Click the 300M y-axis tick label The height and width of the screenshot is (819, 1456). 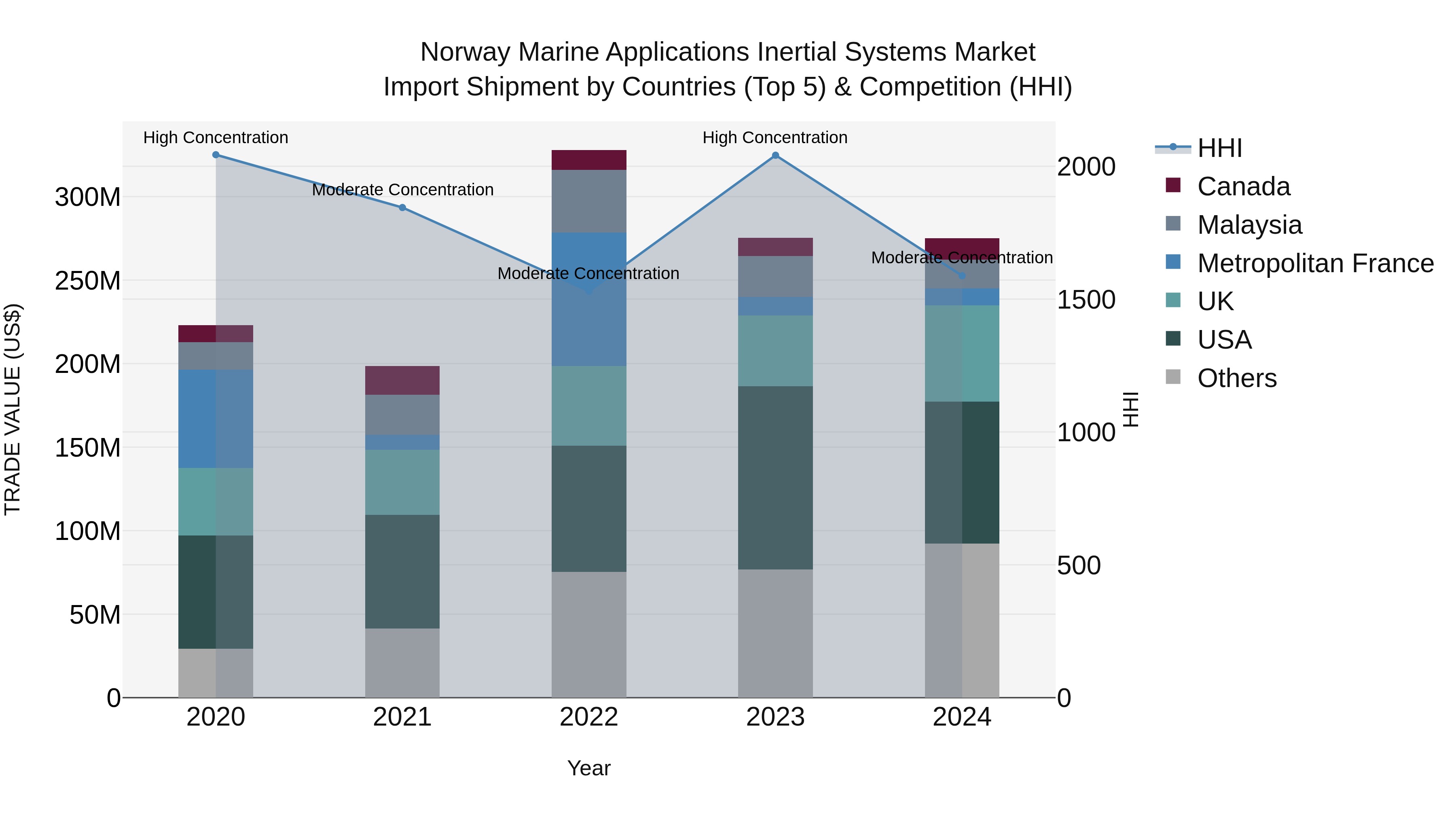coord(88,197)
